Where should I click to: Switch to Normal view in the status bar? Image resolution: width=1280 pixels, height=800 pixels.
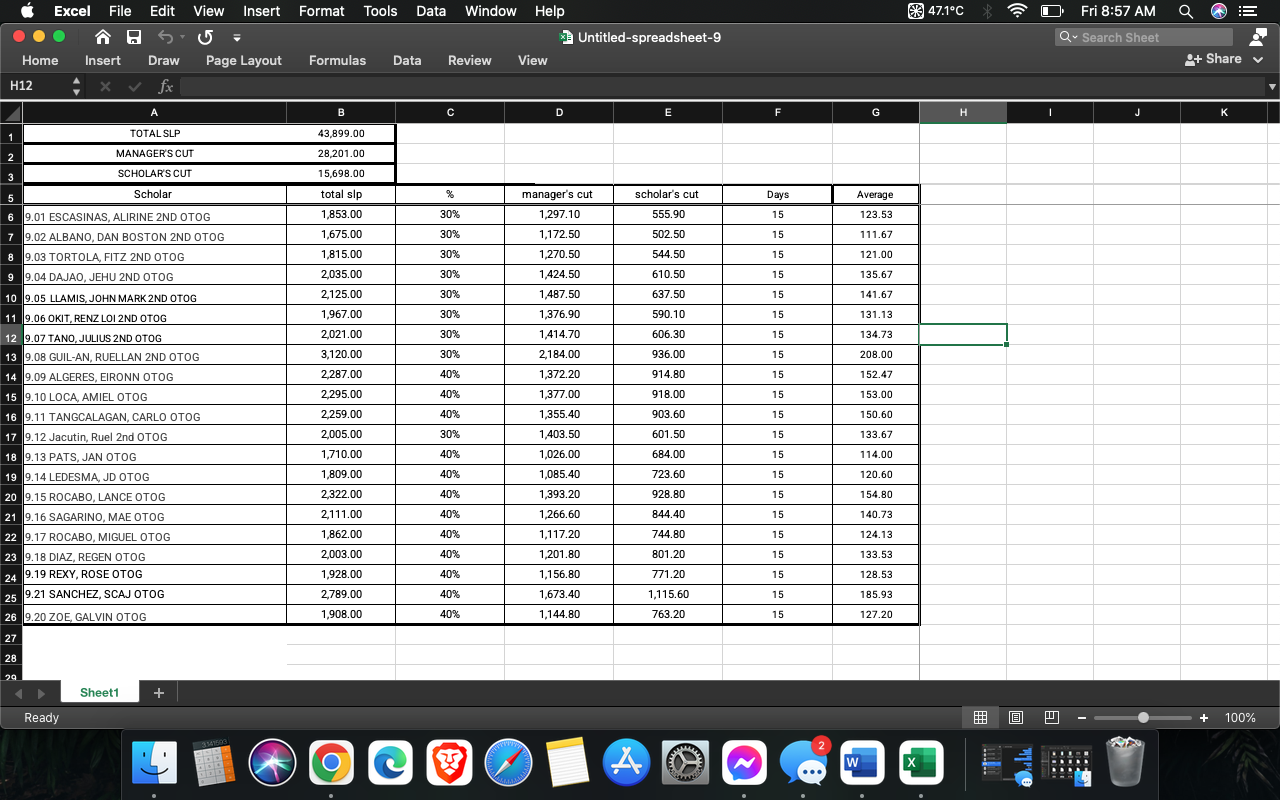tap(980, 718)
